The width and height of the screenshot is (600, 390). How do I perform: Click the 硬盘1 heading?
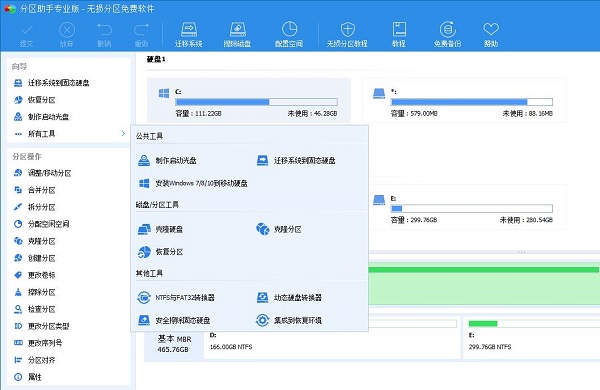(156, 59)
